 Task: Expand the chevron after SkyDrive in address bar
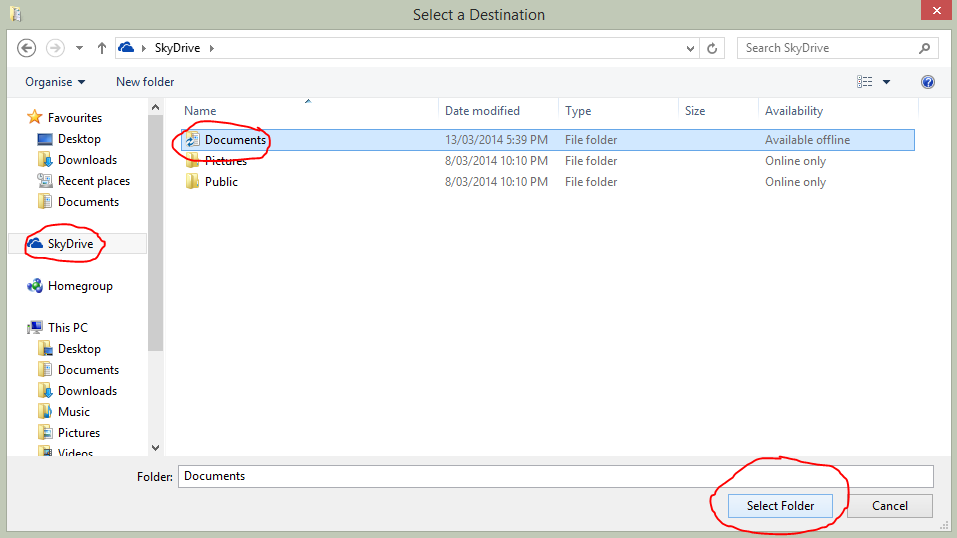pos(212,48)
